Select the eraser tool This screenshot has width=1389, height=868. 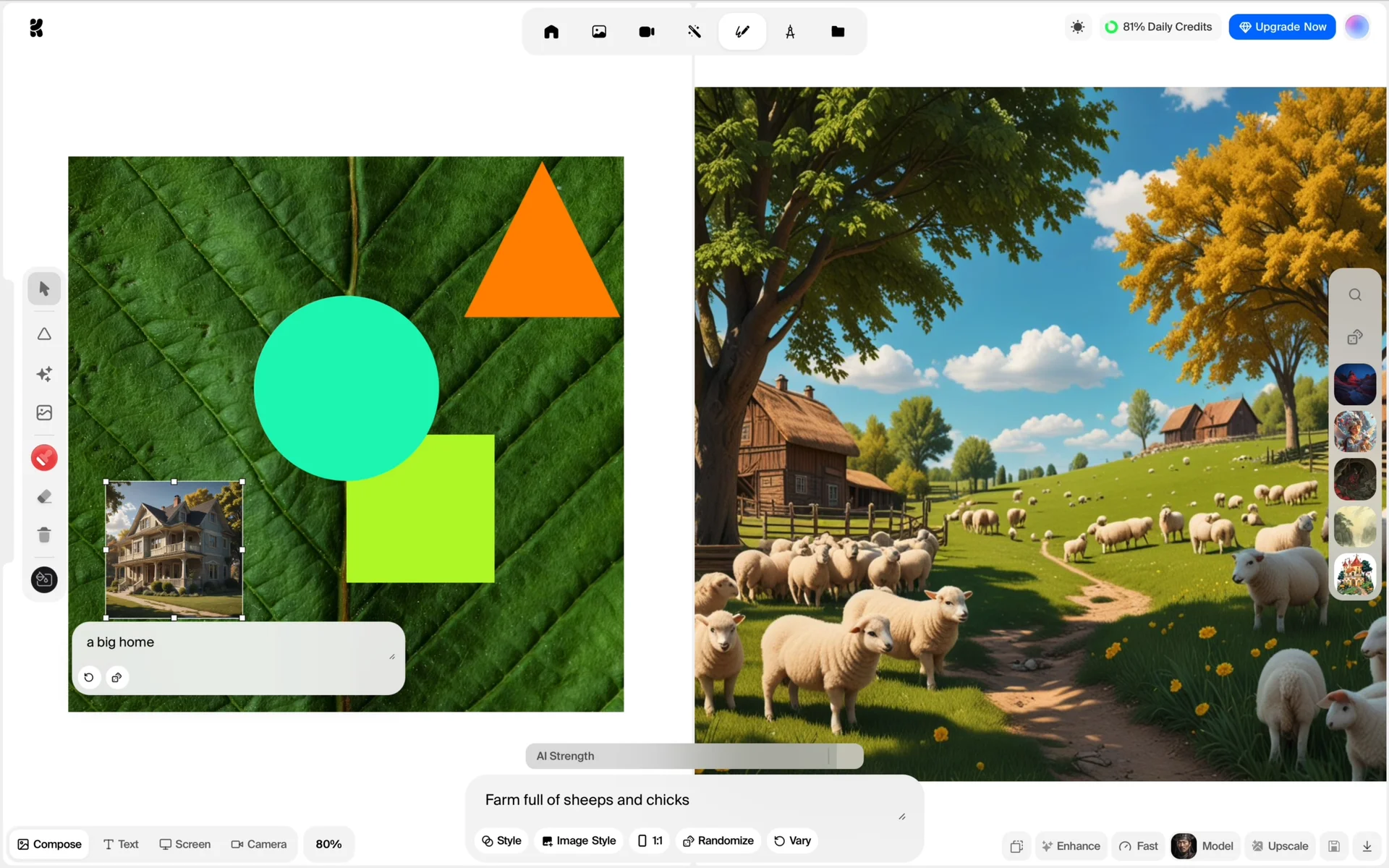pos(44,497)
